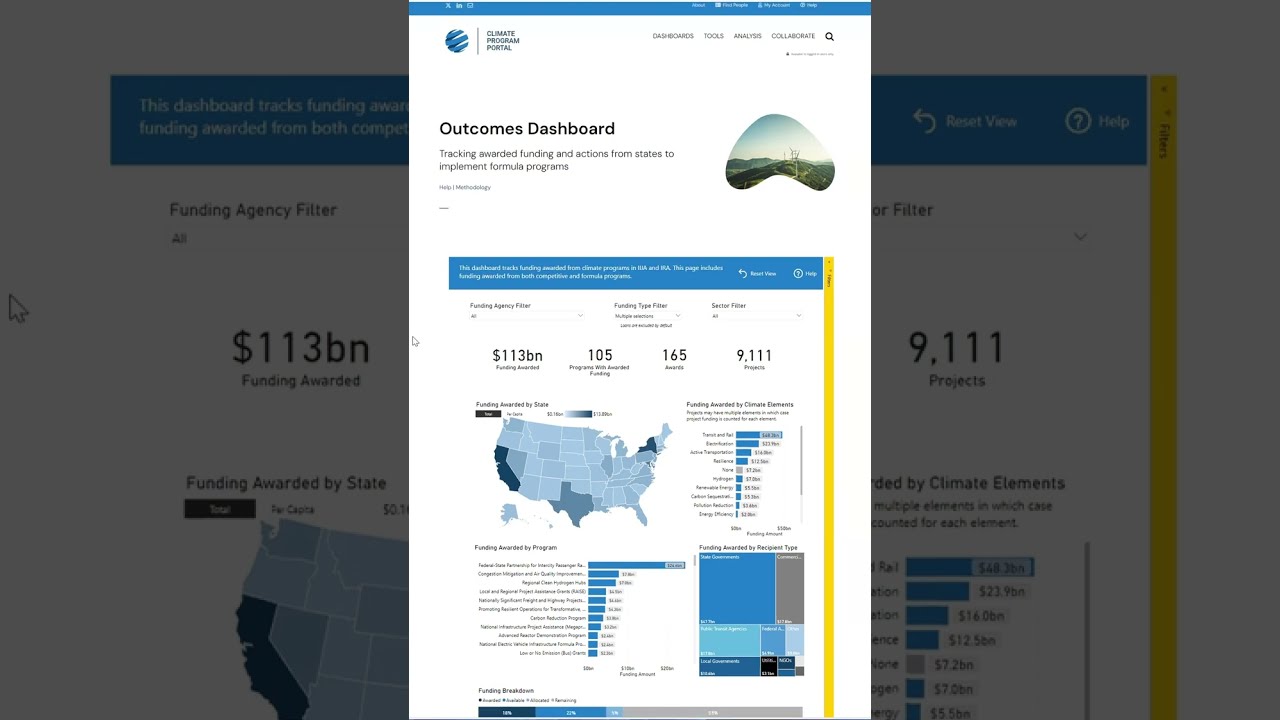
Task: Open the X (Twitter) social icon
Action: click(x=448, y=6)
